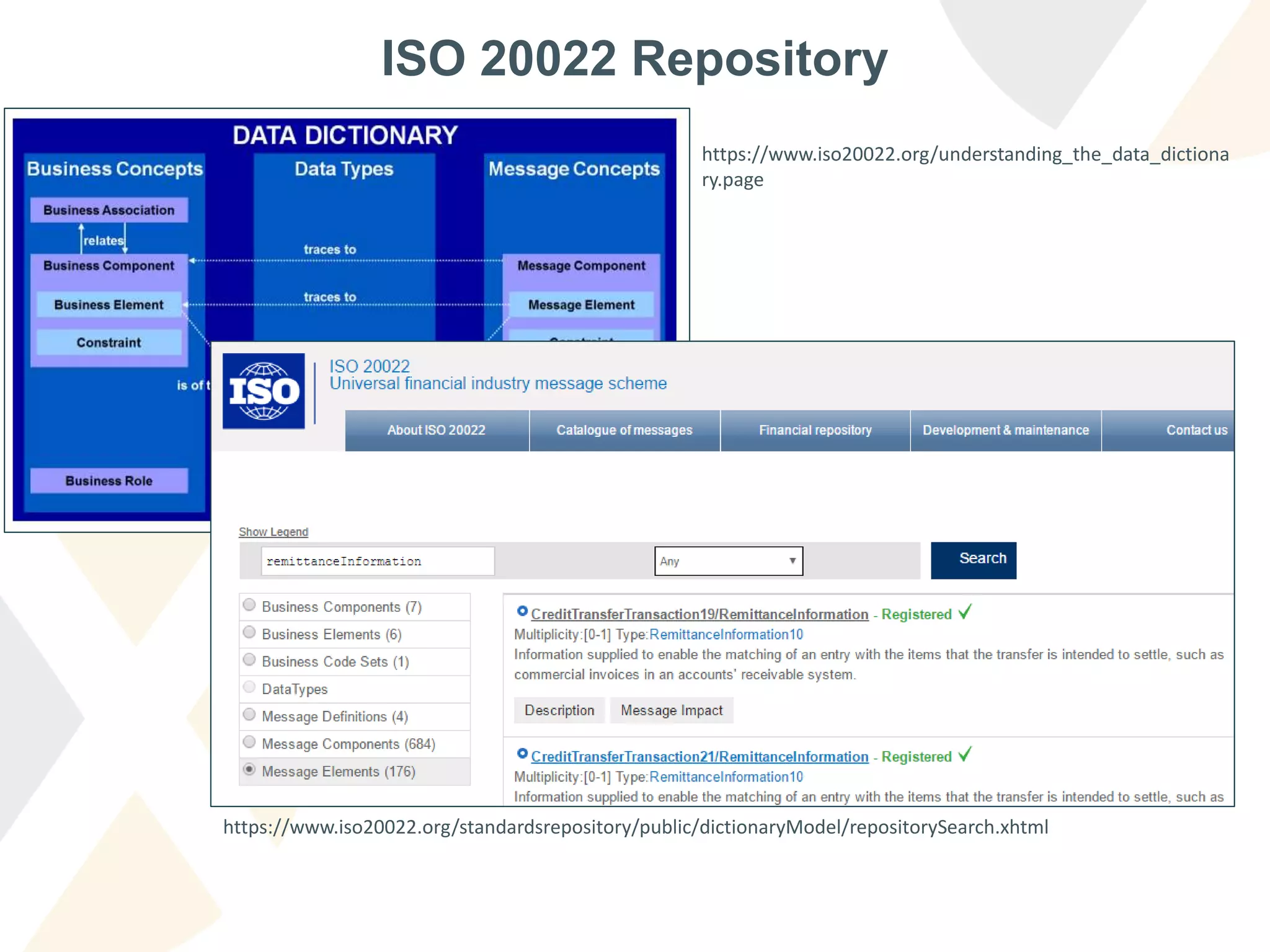This screenshot has width=1270, height=952.
Task: Open the Any filter dropdown
Action: click(x=729, y=561)
